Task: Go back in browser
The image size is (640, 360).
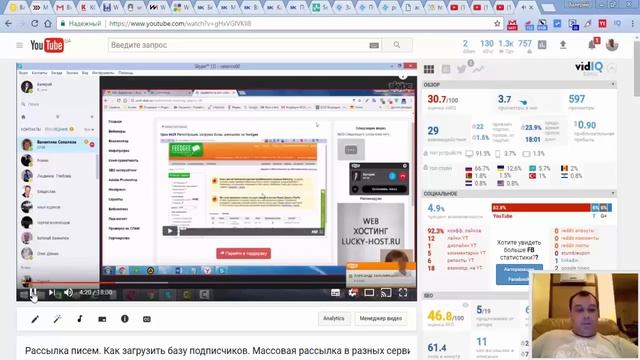Action: [9, 24]
